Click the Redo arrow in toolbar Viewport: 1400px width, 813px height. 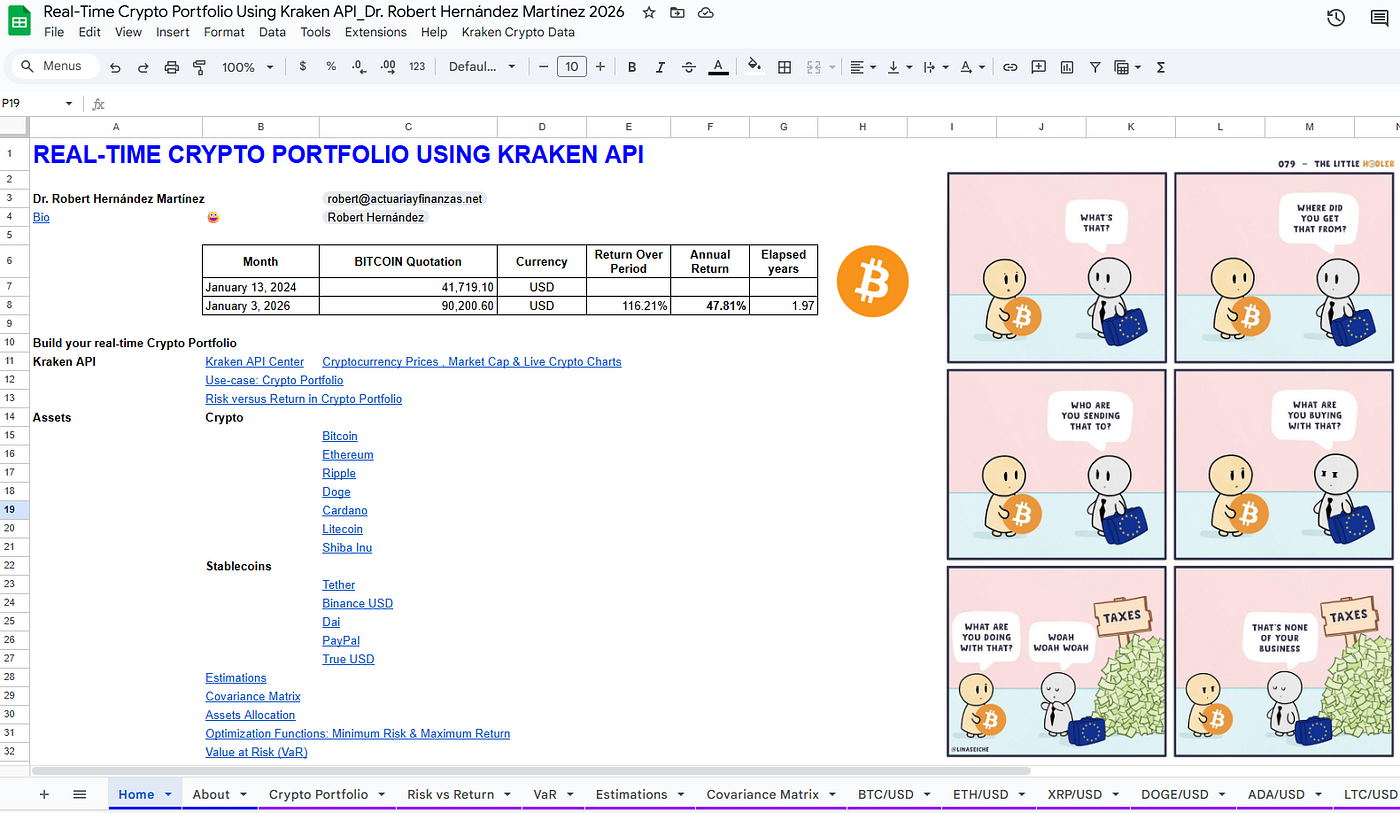pos(143,67)
